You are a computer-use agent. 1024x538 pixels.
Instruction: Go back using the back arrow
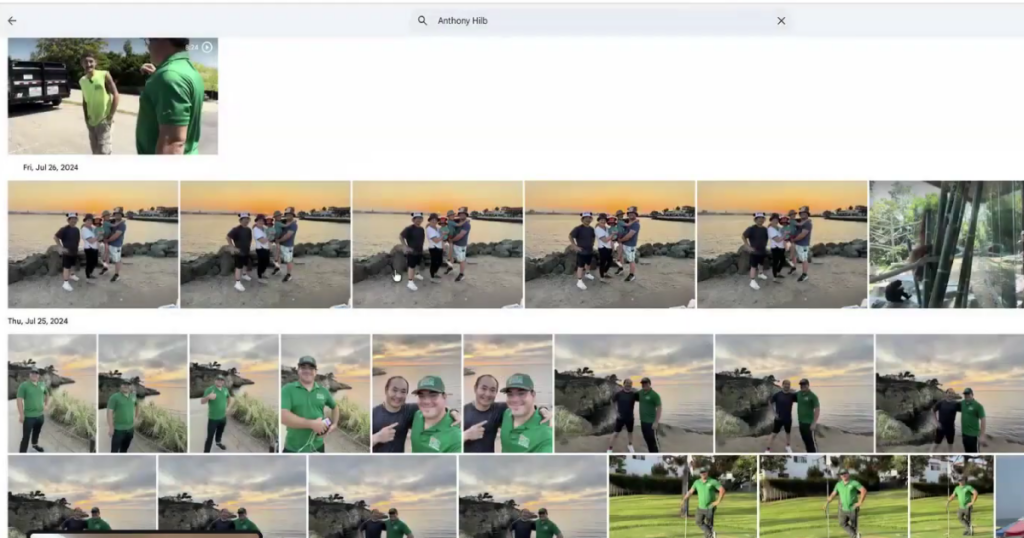click(x=12, y=21)
